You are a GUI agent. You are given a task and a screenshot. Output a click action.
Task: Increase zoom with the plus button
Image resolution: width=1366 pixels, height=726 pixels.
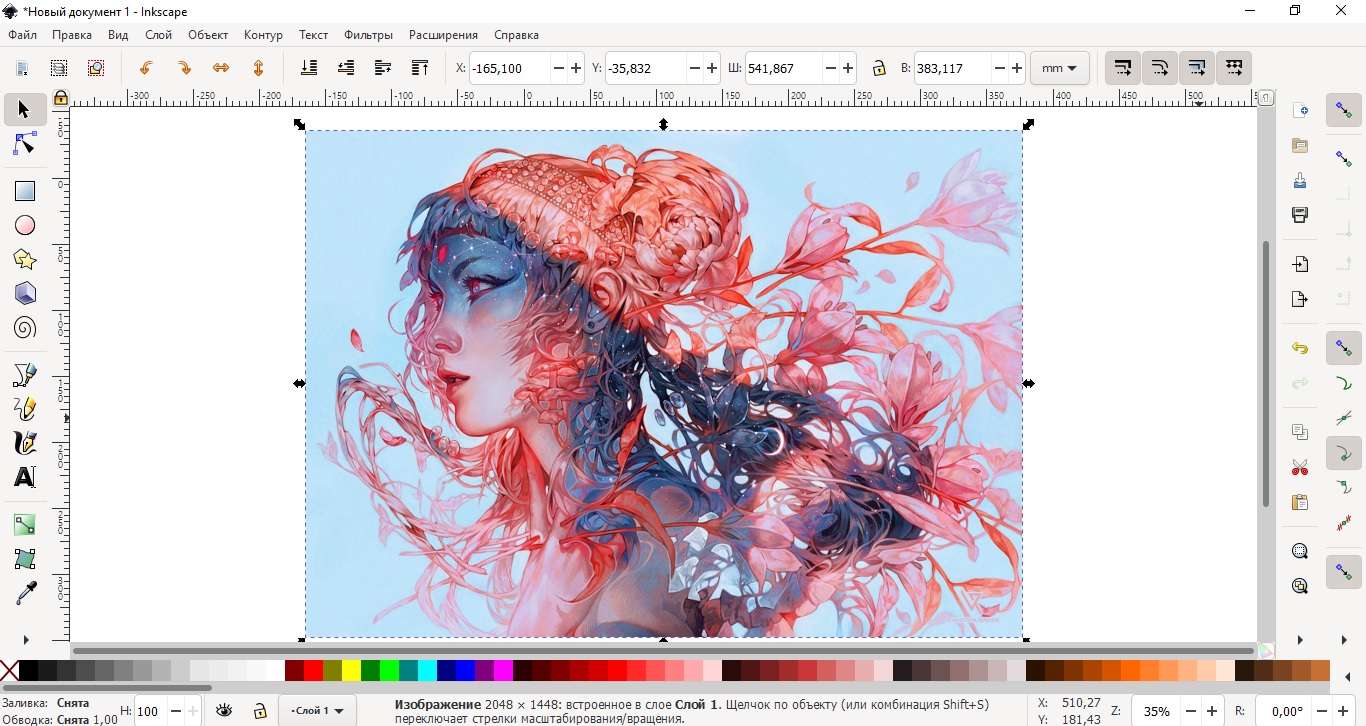click(x=1211, y=711)
